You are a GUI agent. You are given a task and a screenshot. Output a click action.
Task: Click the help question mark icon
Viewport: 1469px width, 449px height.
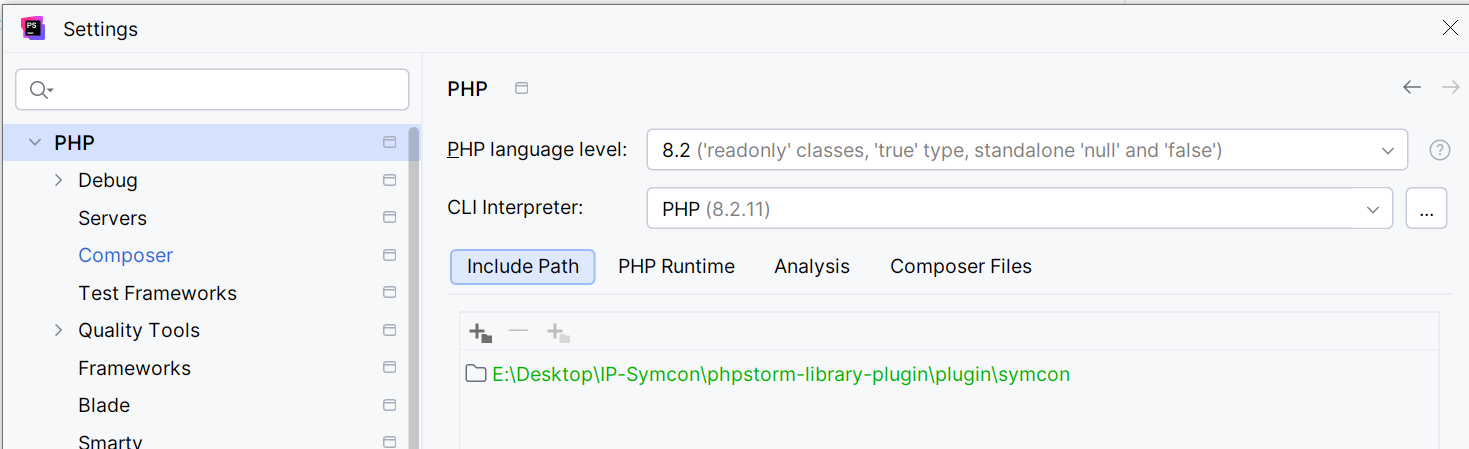point(1439,150)
